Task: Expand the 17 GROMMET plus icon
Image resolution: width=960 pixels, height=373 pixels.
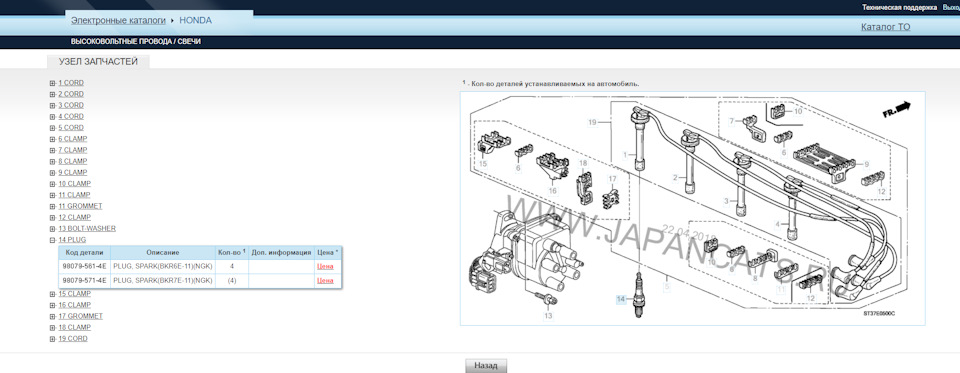Action: coord(53,317)
